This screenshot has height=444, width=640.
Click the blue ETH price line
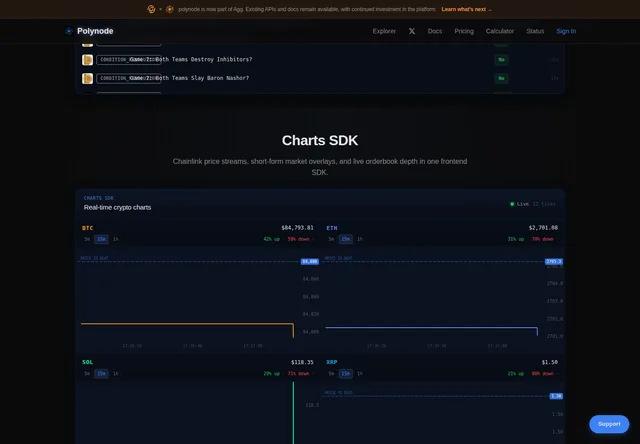431,327
